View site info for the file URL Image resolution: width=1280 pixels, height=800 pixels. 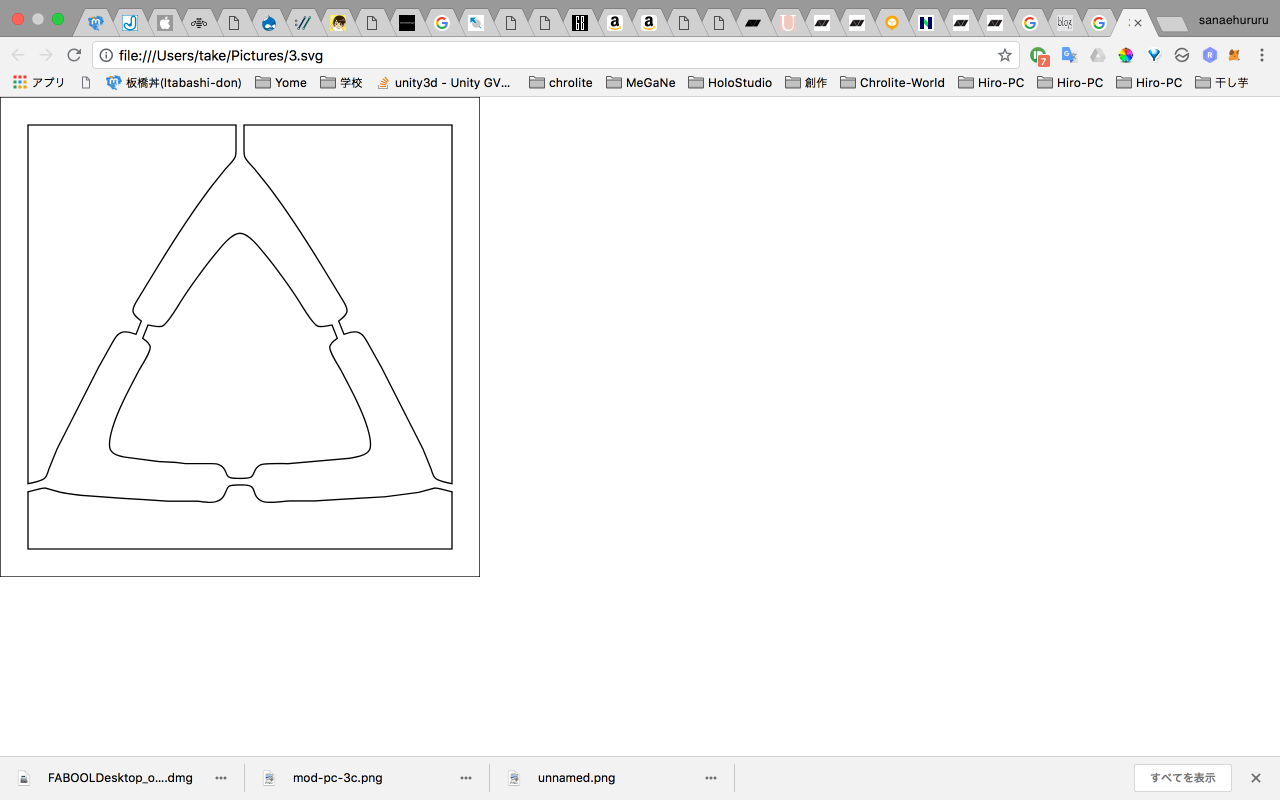(106, 55)
